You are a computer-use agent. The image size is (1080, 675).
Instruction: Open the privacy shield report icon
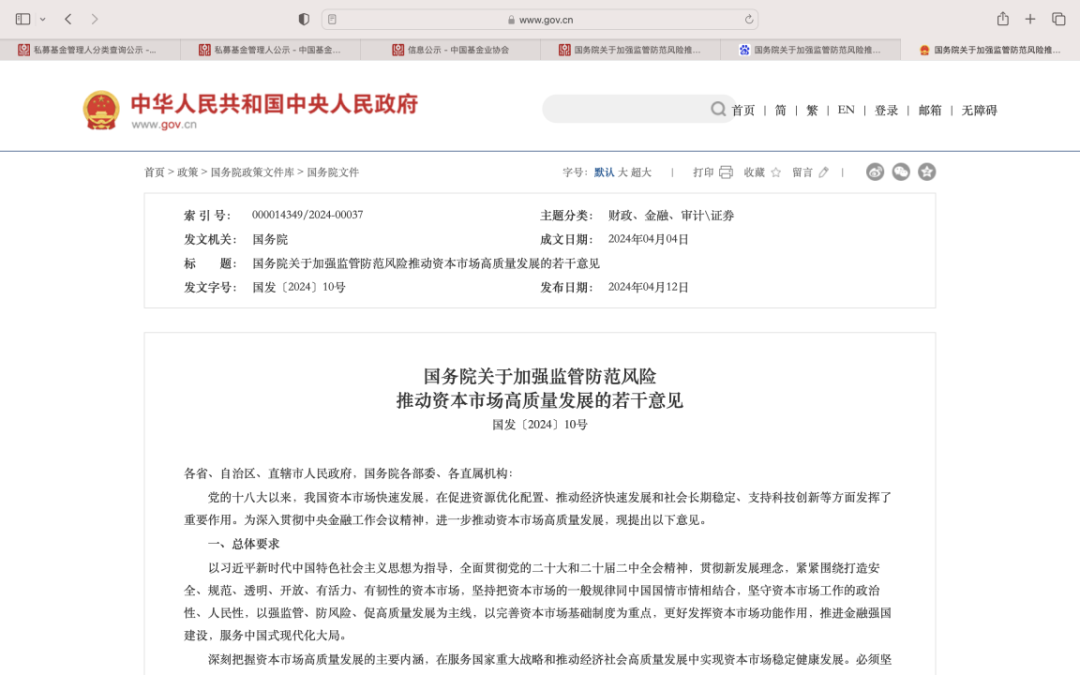(x=304, y=19)
